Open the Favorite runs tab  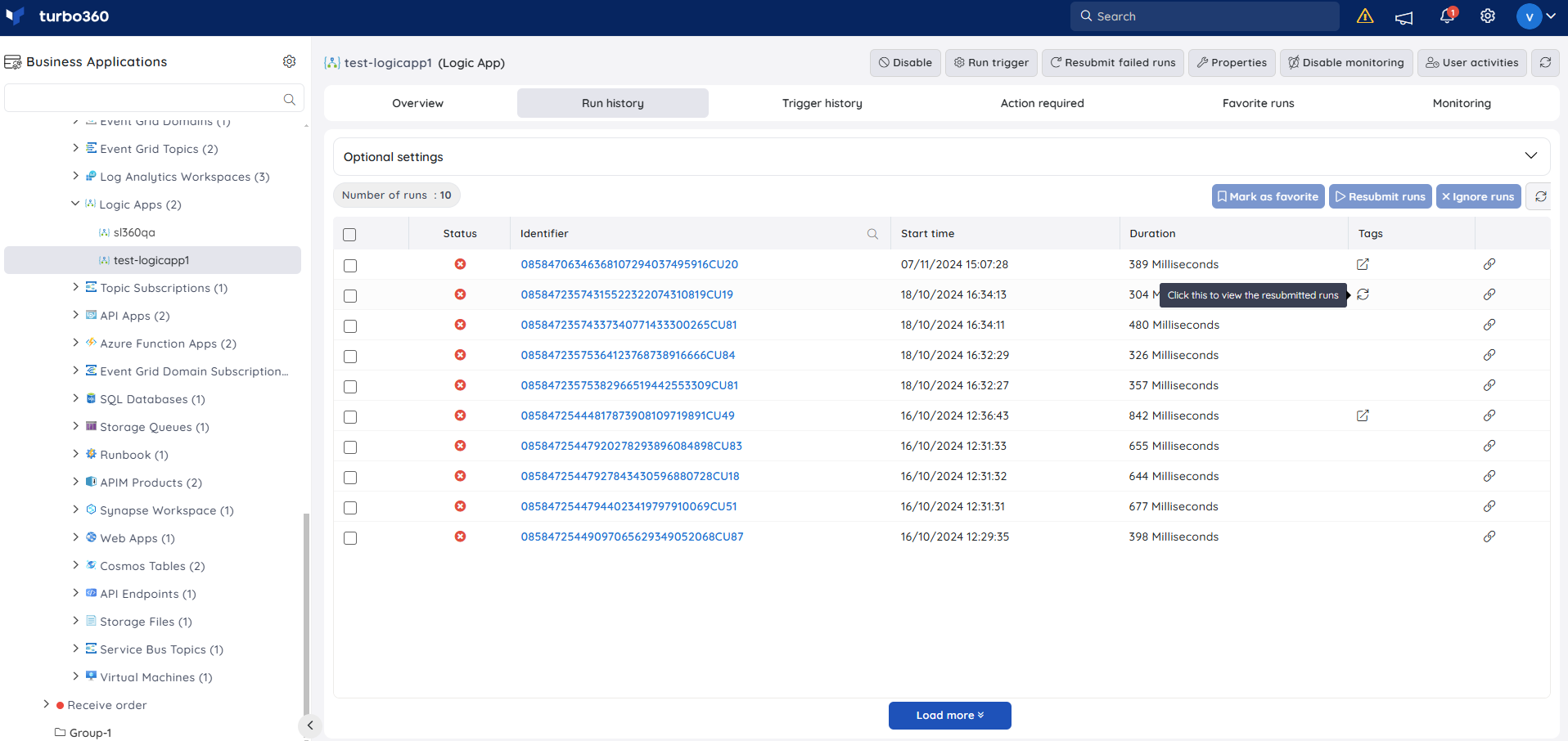click(1258, 103)
